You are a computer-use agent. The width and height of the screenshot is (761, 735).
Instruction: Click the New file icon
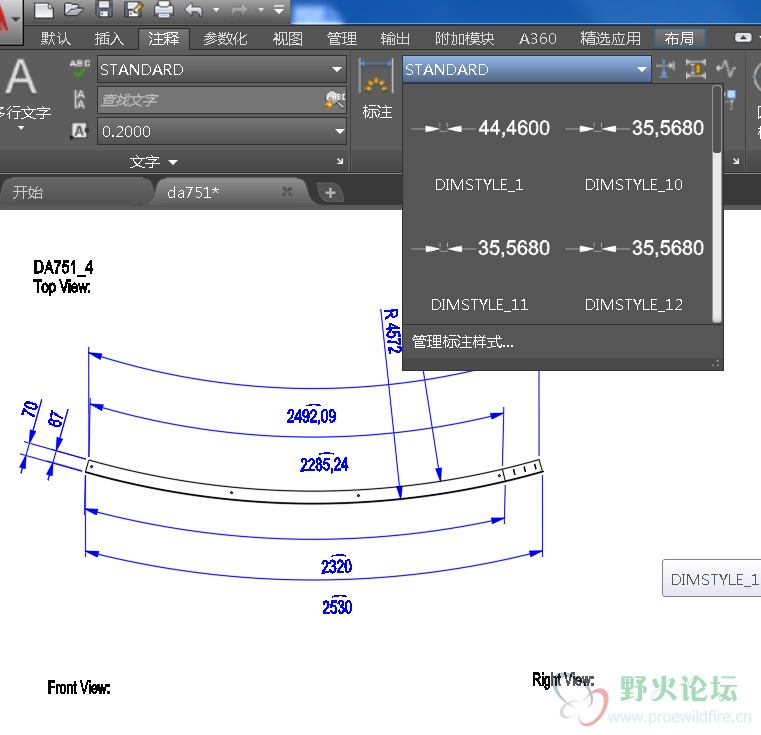[43, 10]
